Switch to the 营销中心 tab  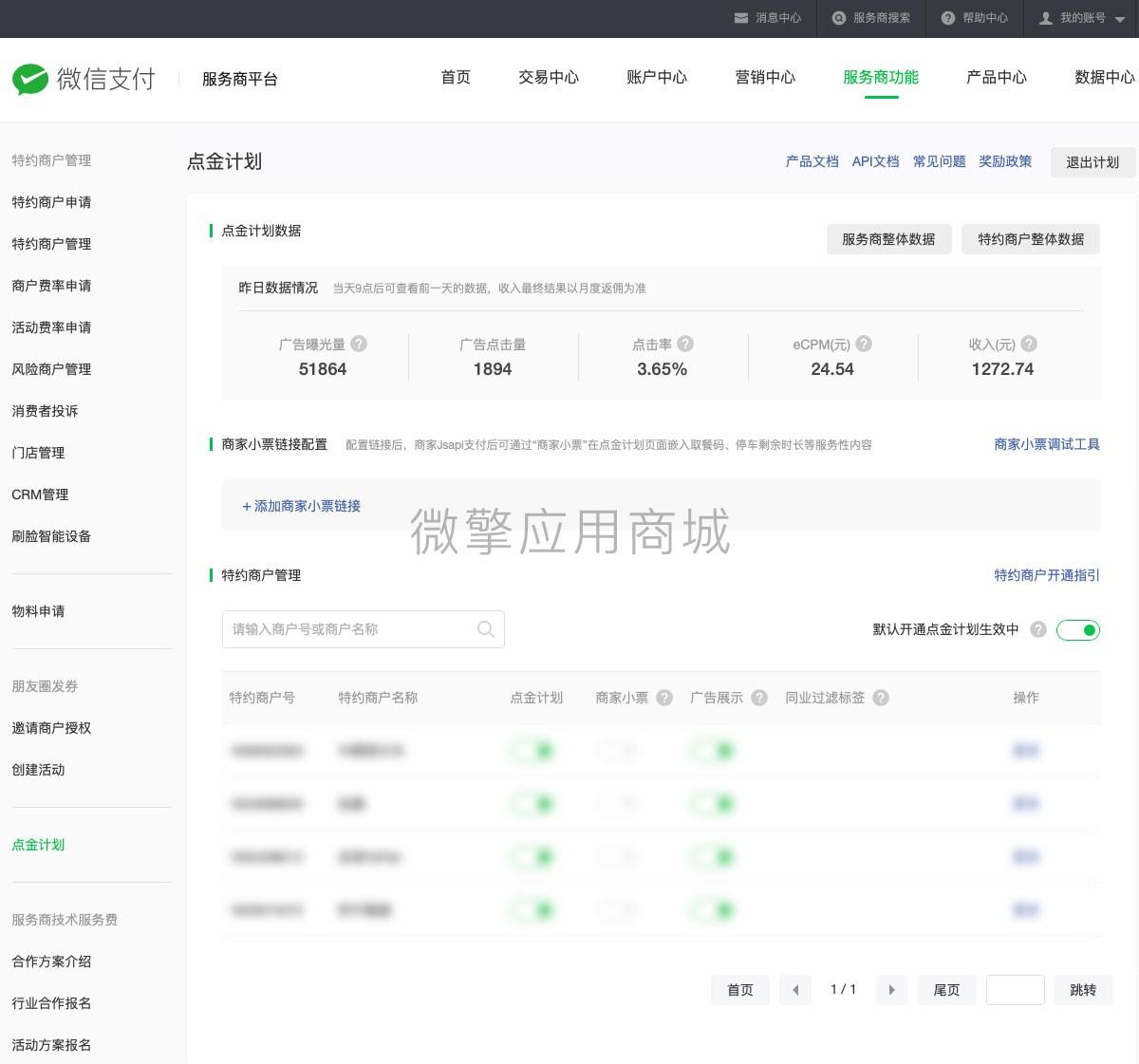[765, 78]
